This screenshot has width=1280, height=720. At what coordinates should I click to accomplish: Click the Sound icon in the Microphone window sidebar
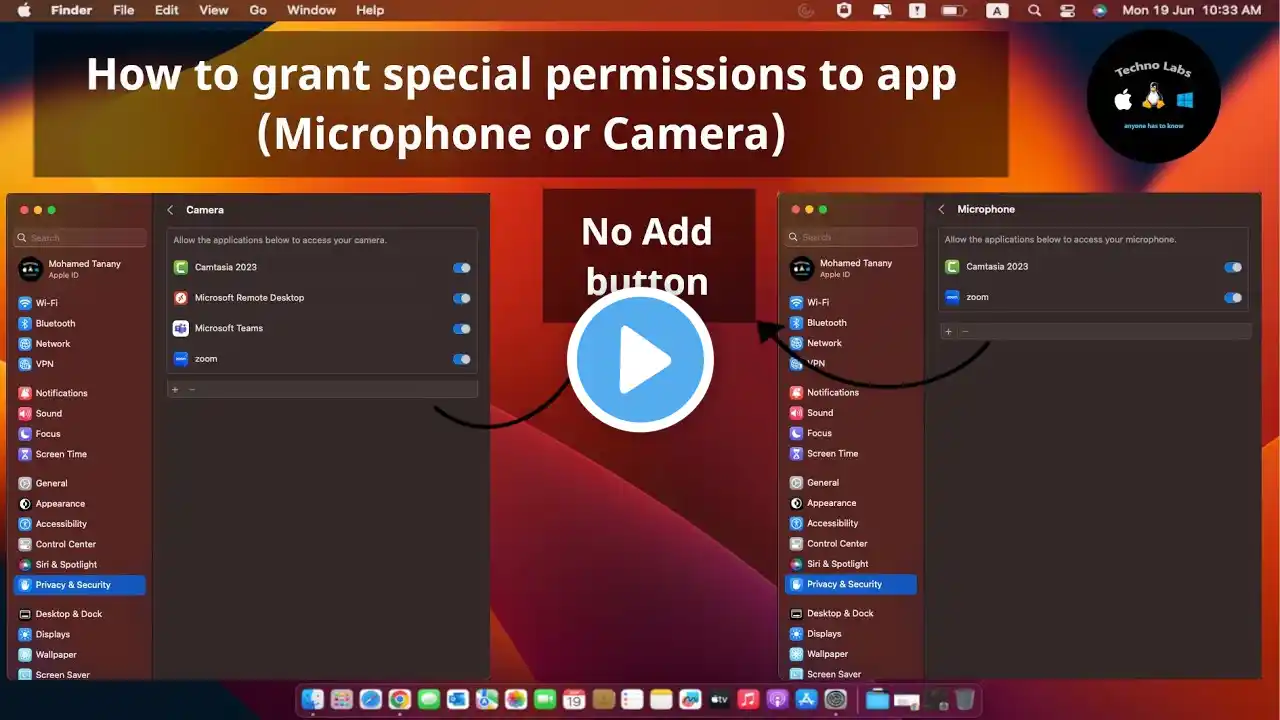point(796,413)
